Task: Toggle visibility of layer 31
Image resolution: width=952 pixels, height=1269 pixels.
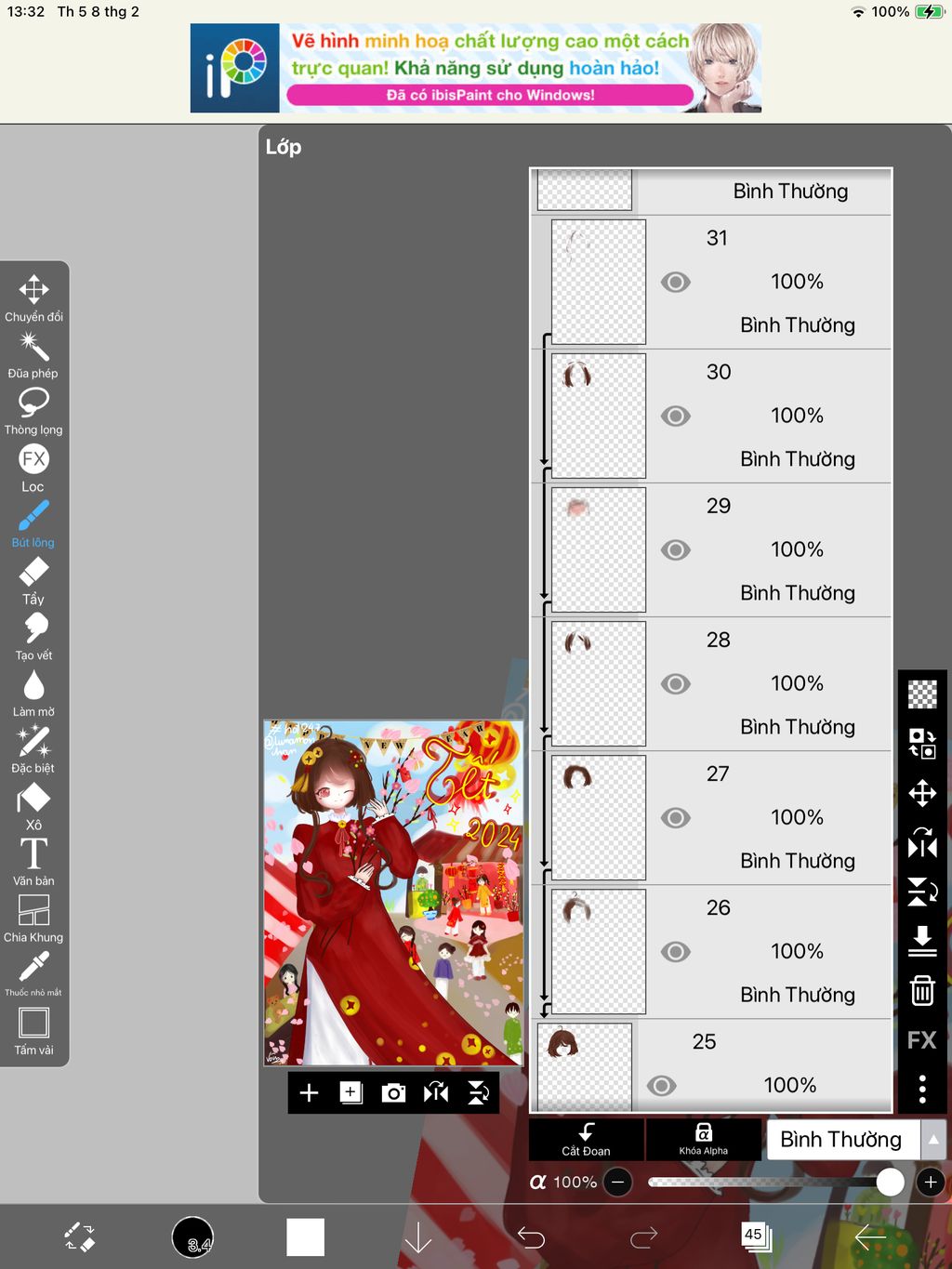Action: [x=676, y=282]
